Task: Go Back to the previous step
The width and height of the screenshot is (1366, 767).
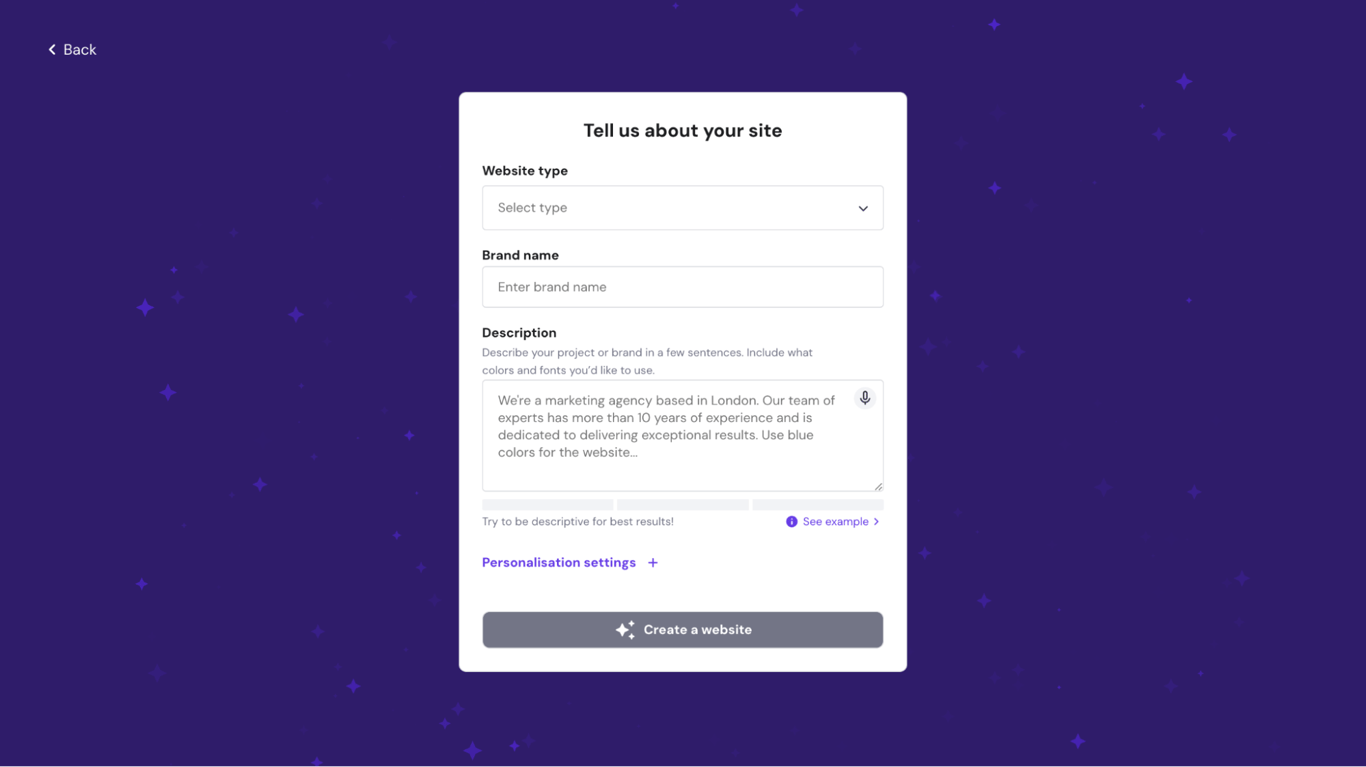Action: tap(71, 48)
